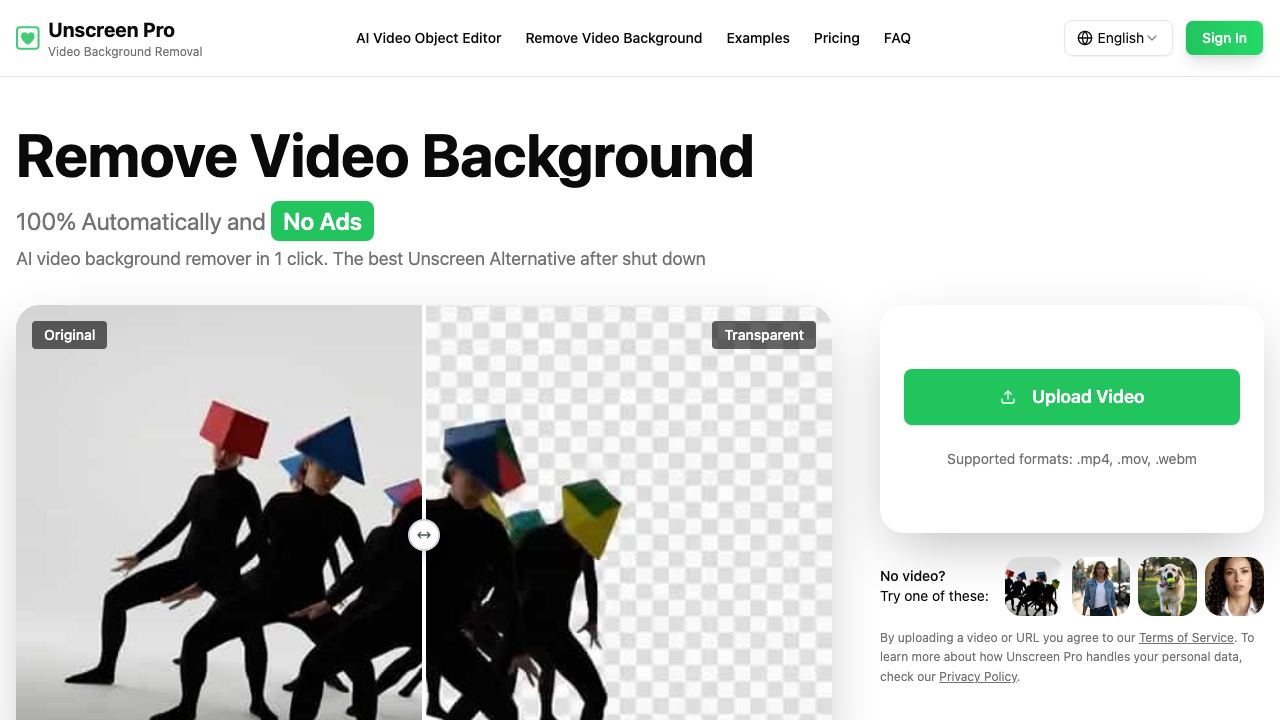The image size is (1280, 720).
Task: Open the Examples menu item
Action: coord(758,38)
